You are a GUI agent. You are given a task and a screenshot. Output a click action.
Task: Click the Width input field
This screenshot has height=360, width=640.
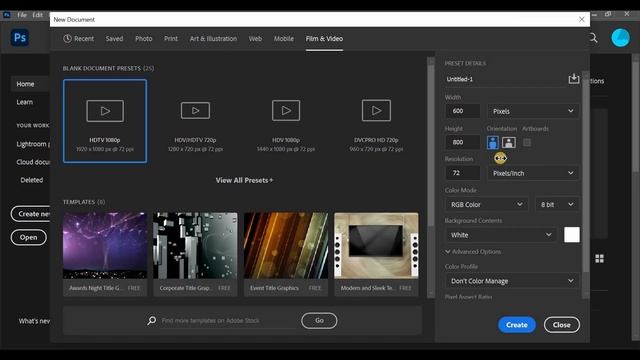(x=462, y=111)
